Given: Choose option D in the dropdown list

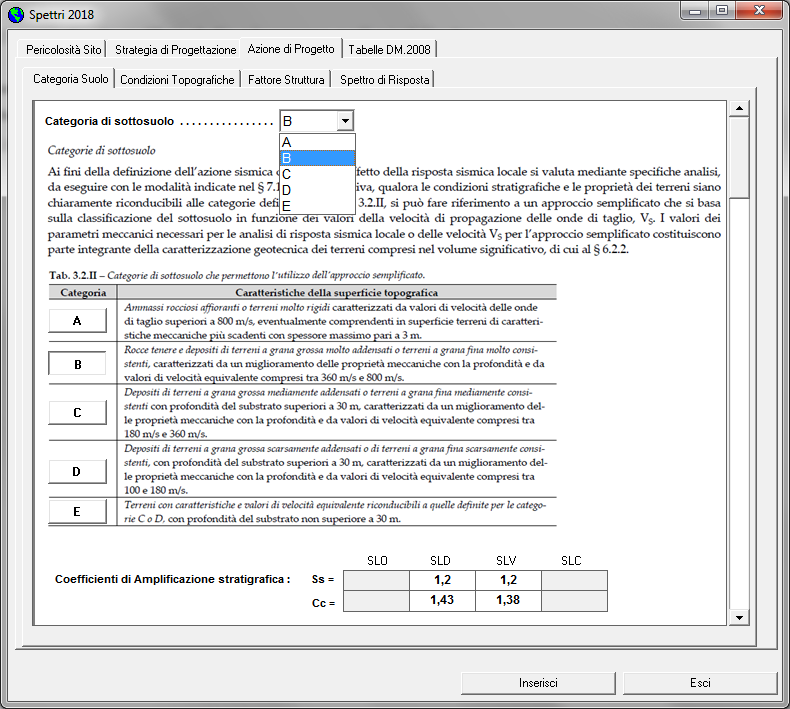Looking at the screenshot, I should pos(317,190).
